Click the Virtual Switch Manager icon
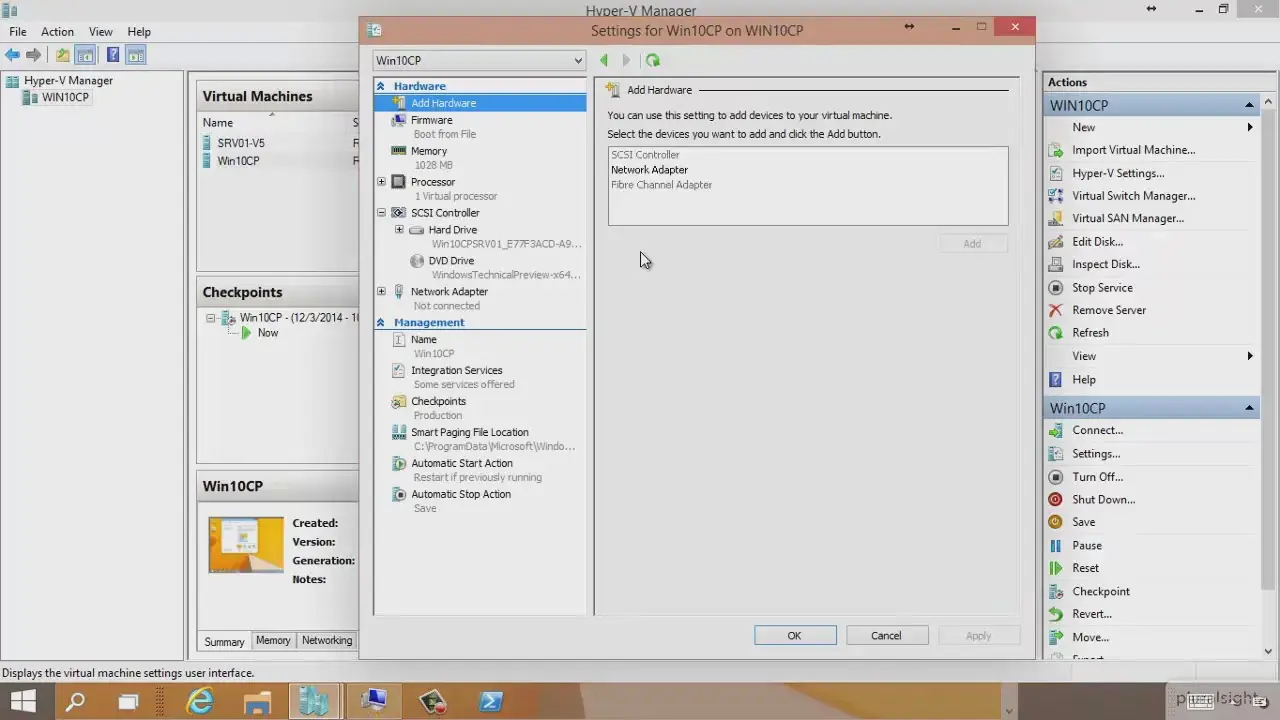 coord(1055,196)
